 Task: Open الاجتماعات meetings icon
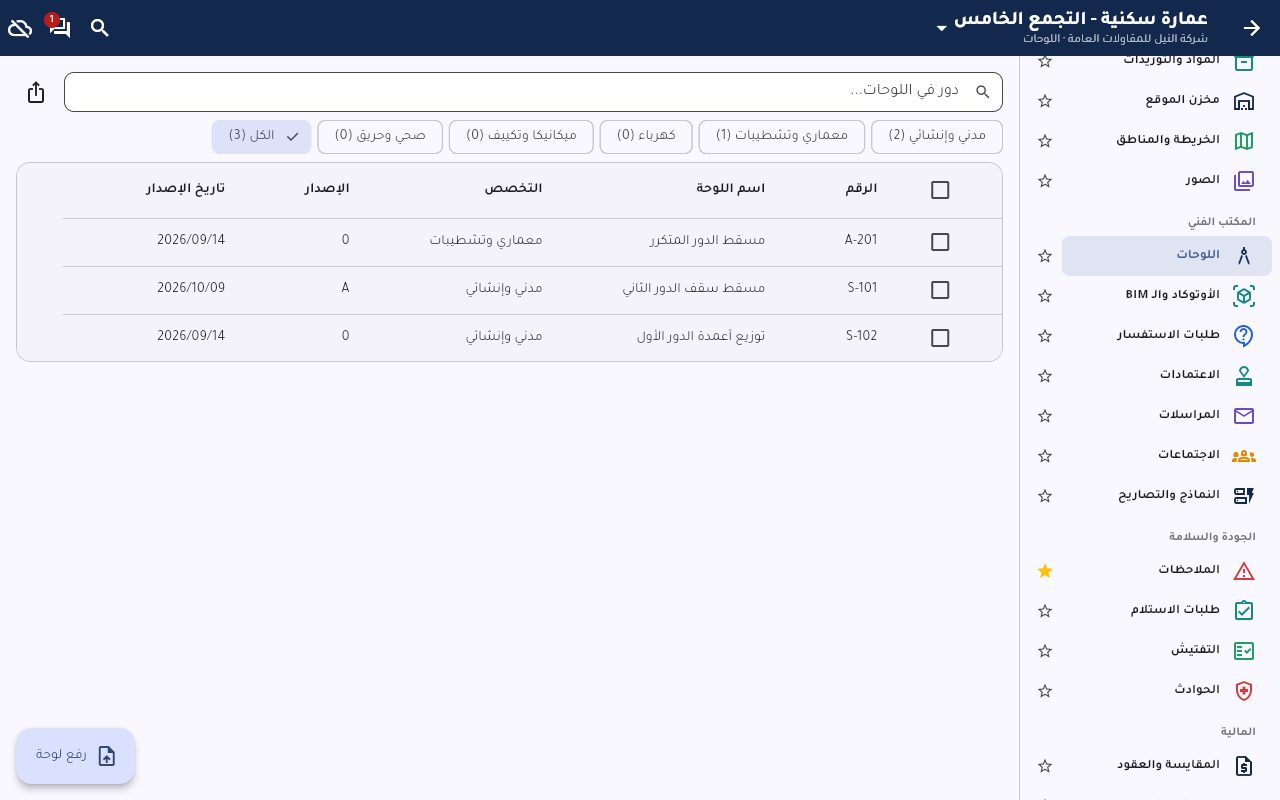pyautogui.click(x=1244, y=456)
